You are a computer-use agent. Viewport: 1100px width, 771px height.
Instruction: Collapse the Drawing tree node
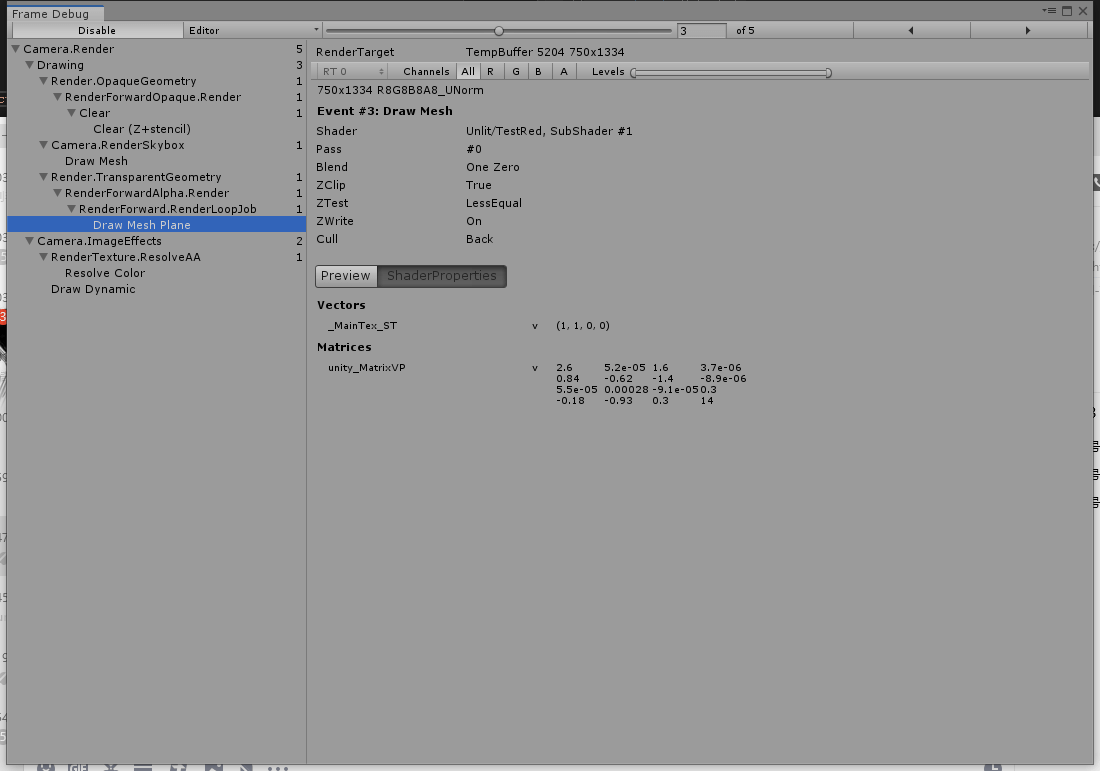click(x=29, y=65)
